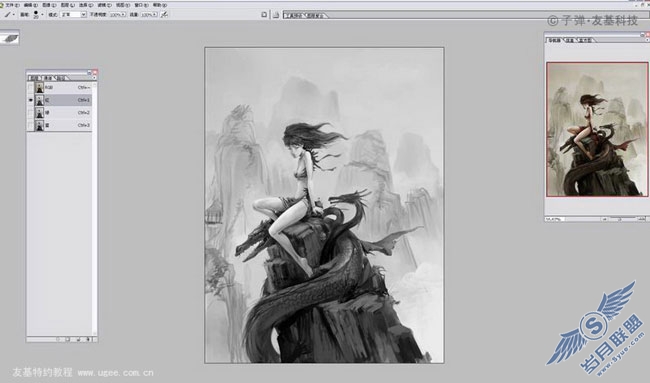The width and height of the screenshot is (650, 383).
Task: Show the RGB composite channel visibility
Action: (x=30, y=87)
